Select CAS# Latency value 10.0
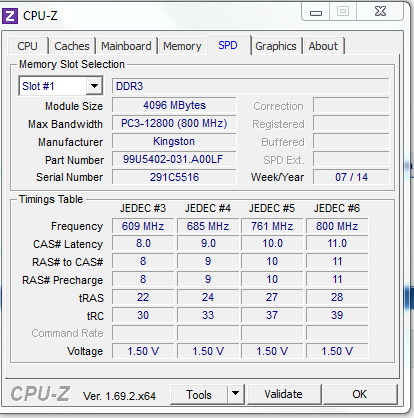 click(x=272, y=243)
